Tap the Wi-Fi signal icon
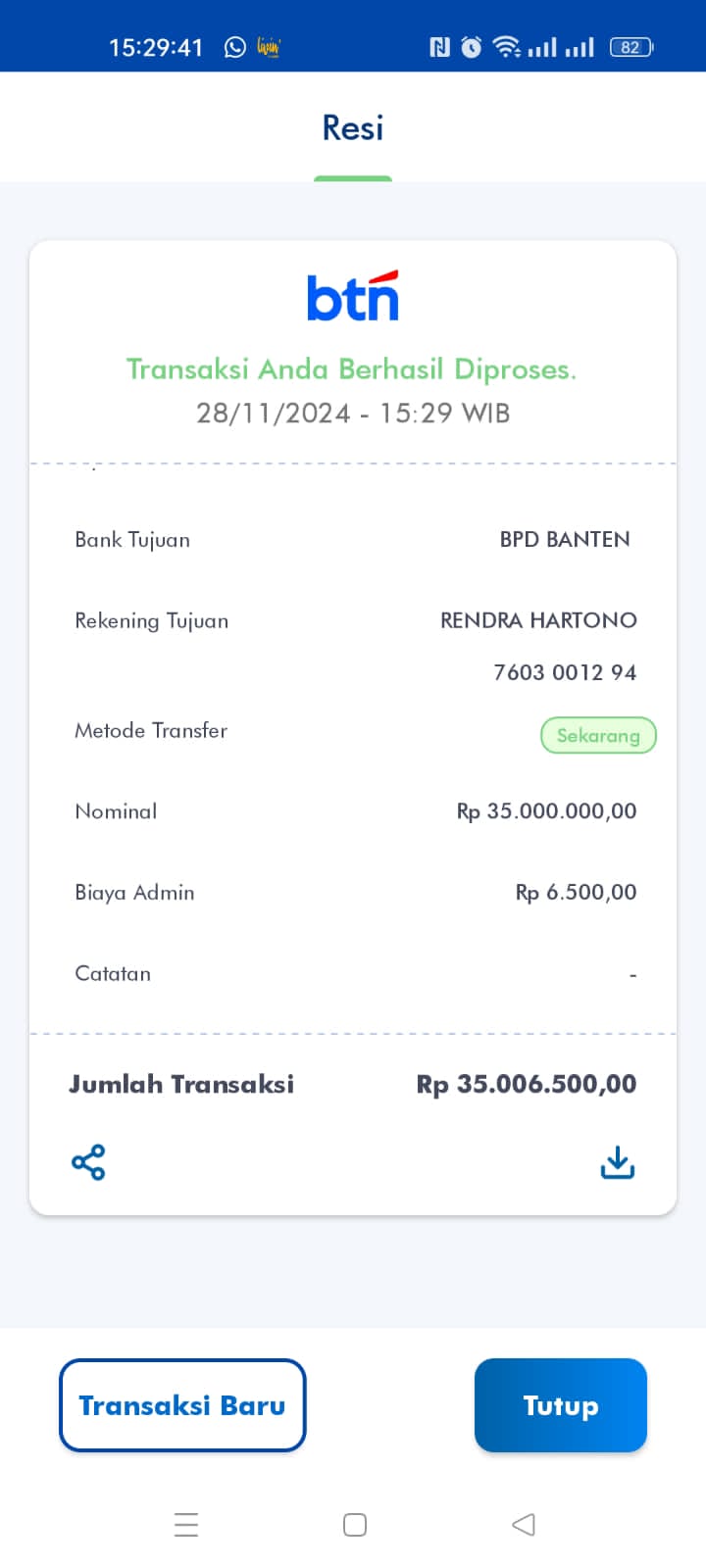The width and height of the screenshot is (706, 1568). 506,47
